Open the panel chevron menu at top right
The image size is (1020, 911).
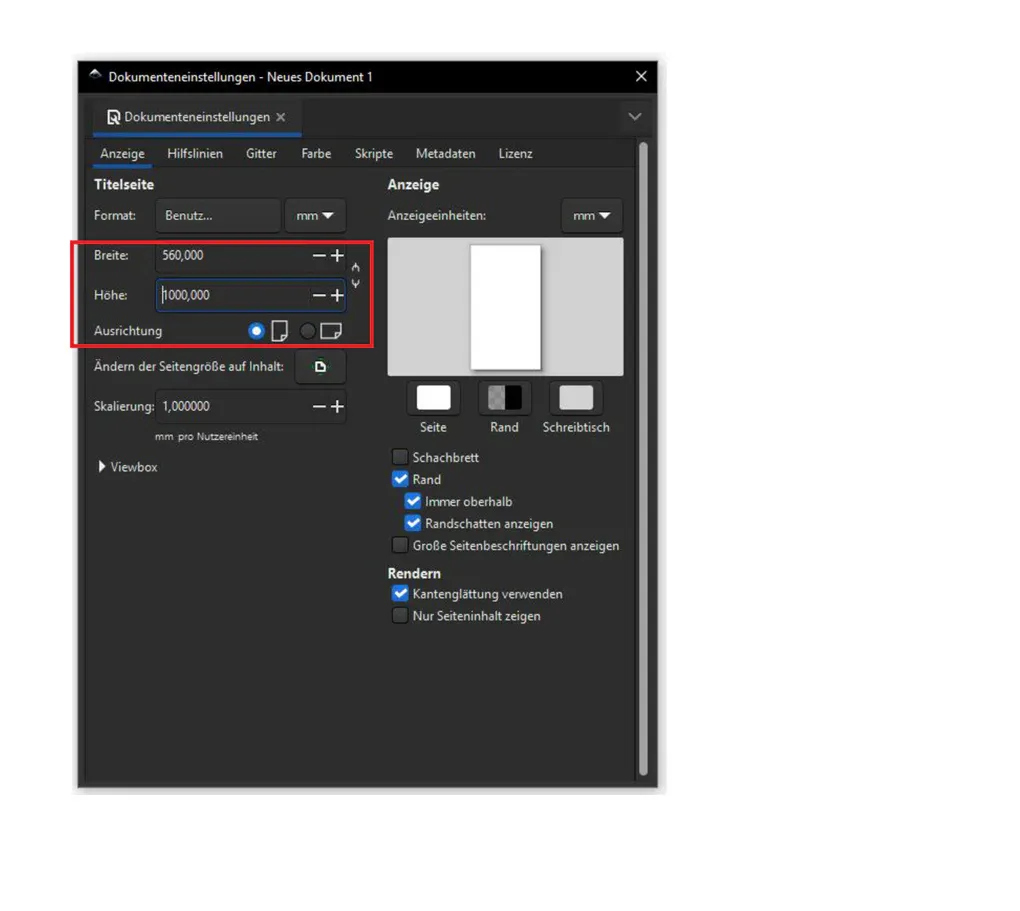pyautogui.click(x=635, y=117)
